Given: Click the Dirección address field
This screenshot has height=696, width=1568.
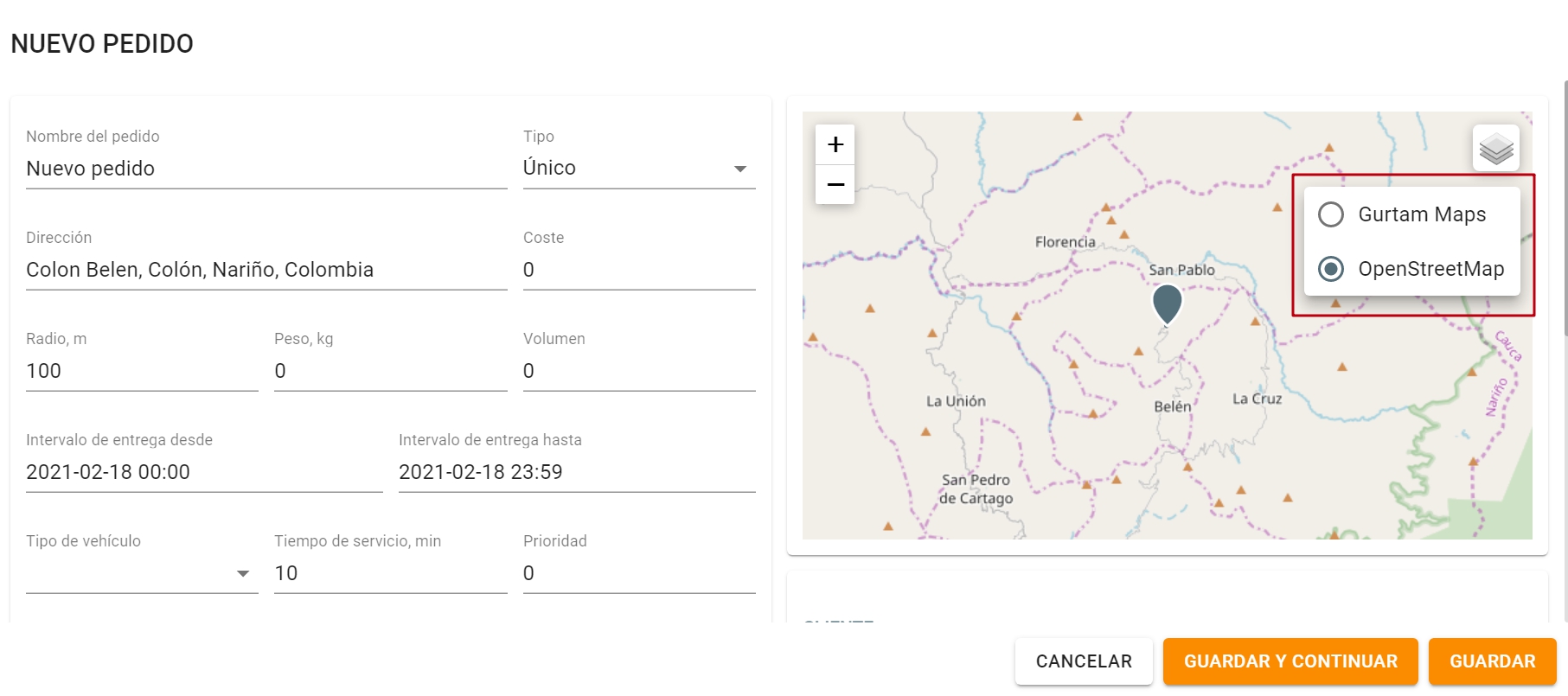Looking at the screenshot, I should click(x=266, y=270).
